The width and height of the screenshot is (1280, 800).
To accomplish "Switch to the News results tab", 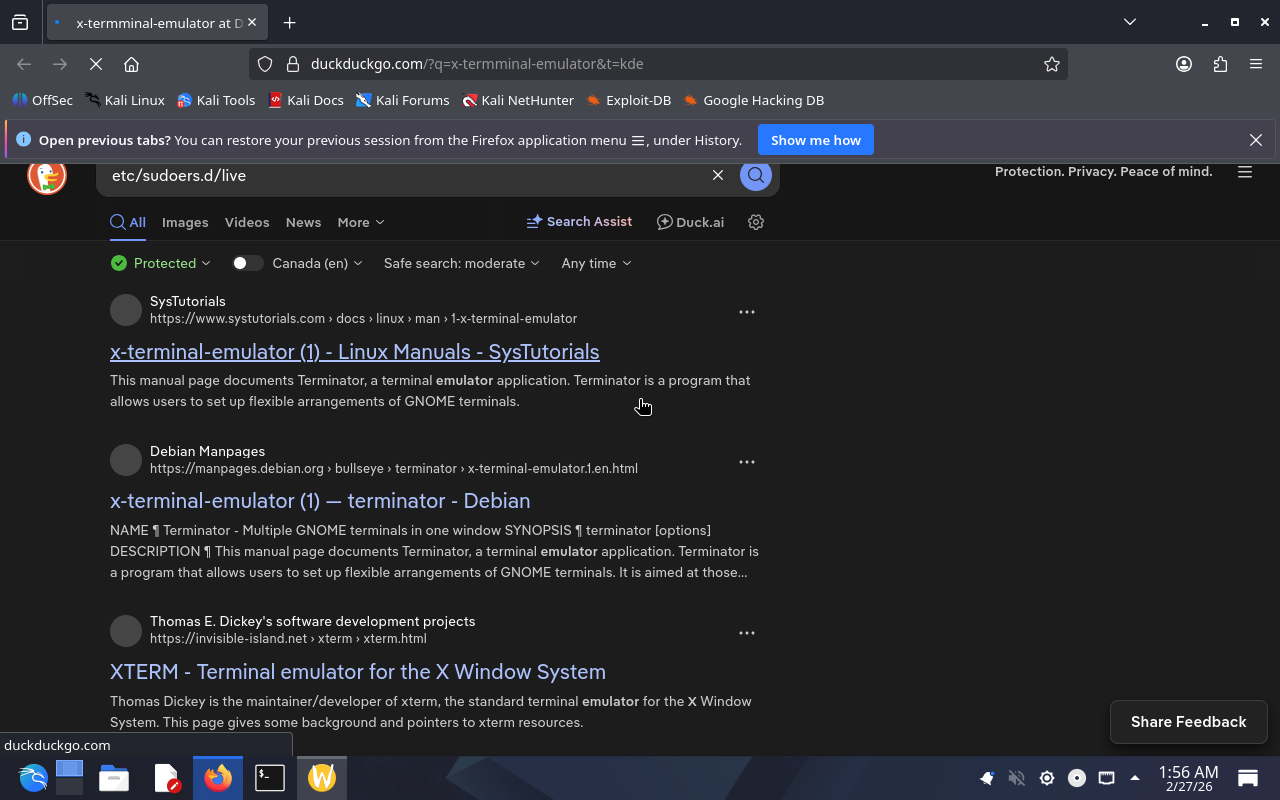I will click(303, 222).
